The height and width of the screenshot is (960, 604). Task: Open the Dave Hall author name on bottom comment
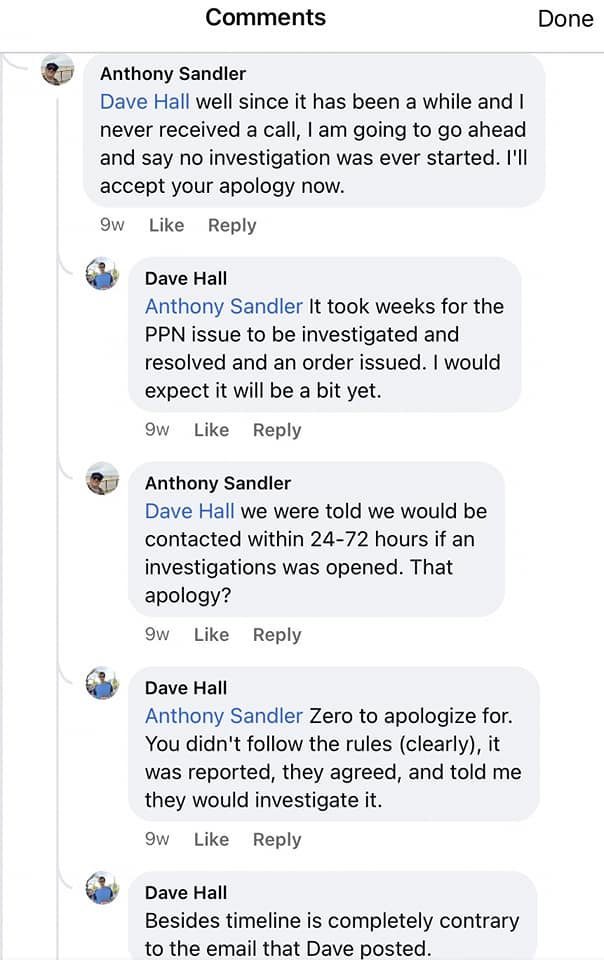point(186,892)
